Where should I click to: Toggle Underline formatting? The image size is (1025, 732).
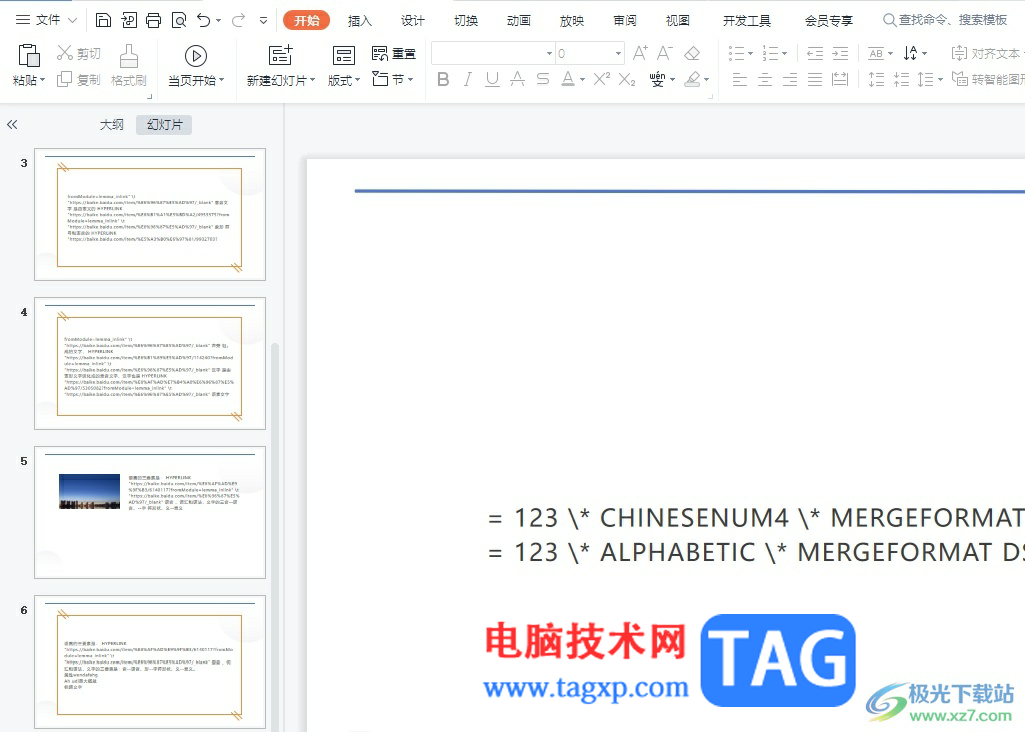pos(492,80)
